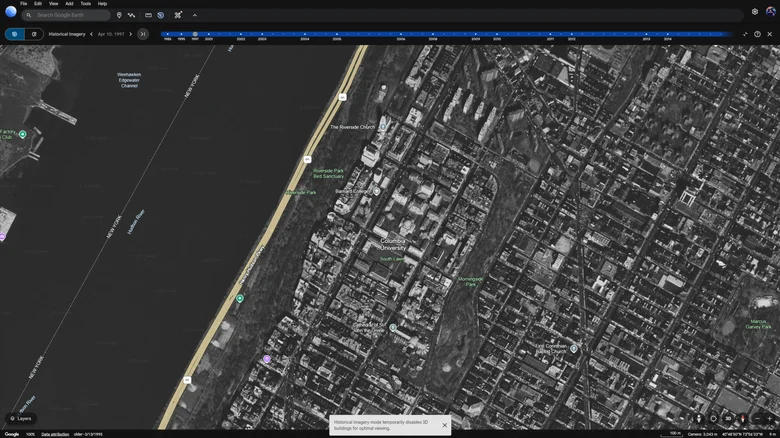Collapse the toolbar with the up chevron

pos(195,15)
